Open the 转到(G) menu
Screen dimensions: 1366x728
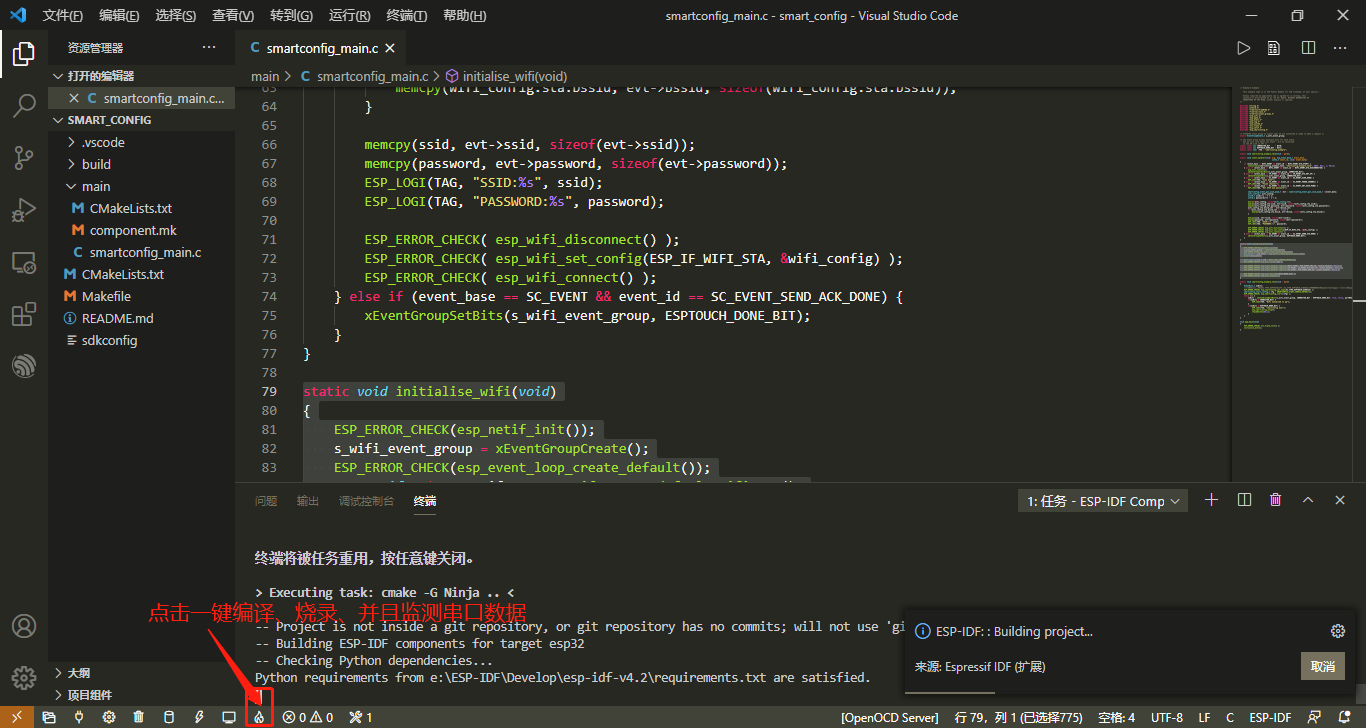[x=291, y=16]
